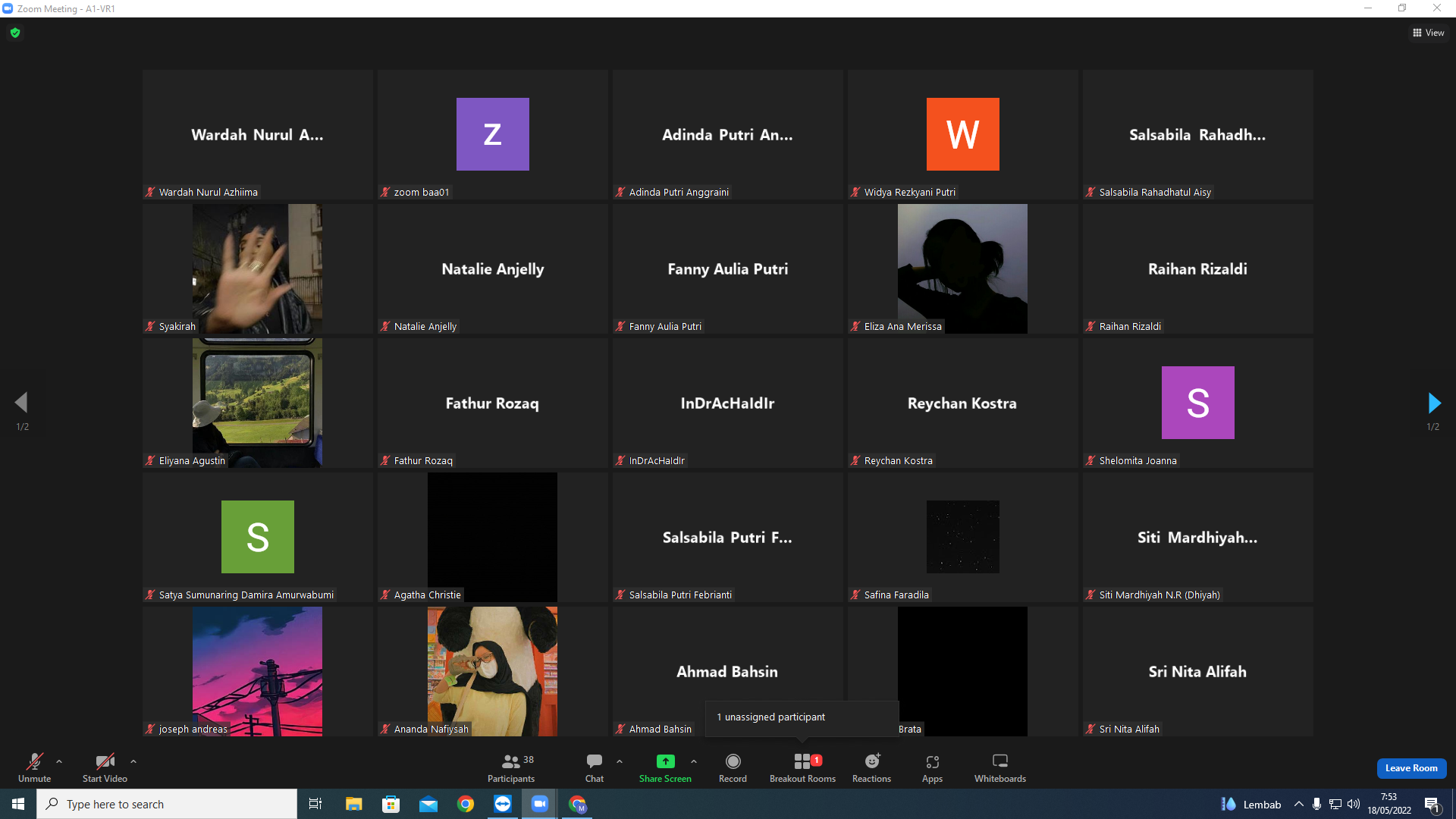Image resolution: width=1456 pixels, height=819 pixels.
Task: Click the InDrAcHaIdIr tile
Action: pos(727,403)
